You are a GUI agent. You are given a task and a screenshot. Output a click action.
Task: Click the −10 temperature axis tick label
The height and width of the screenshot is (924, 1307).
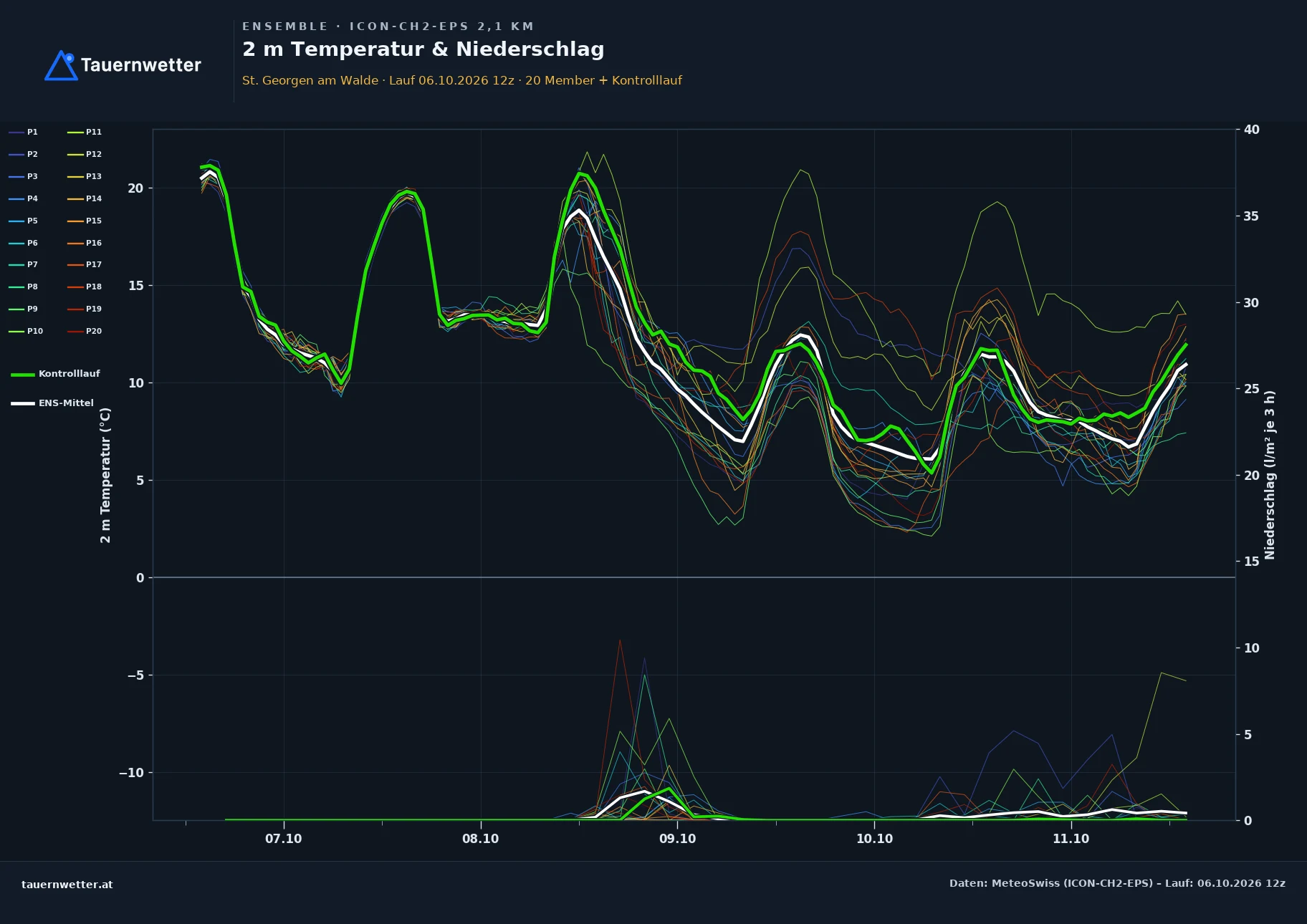coord(132,773)
